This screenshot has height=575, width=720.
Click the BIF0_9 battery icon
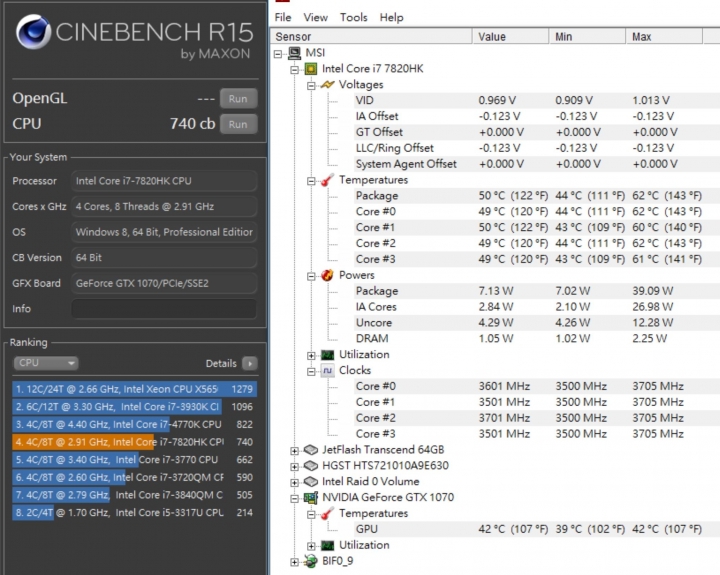click(x=311, y=561)
